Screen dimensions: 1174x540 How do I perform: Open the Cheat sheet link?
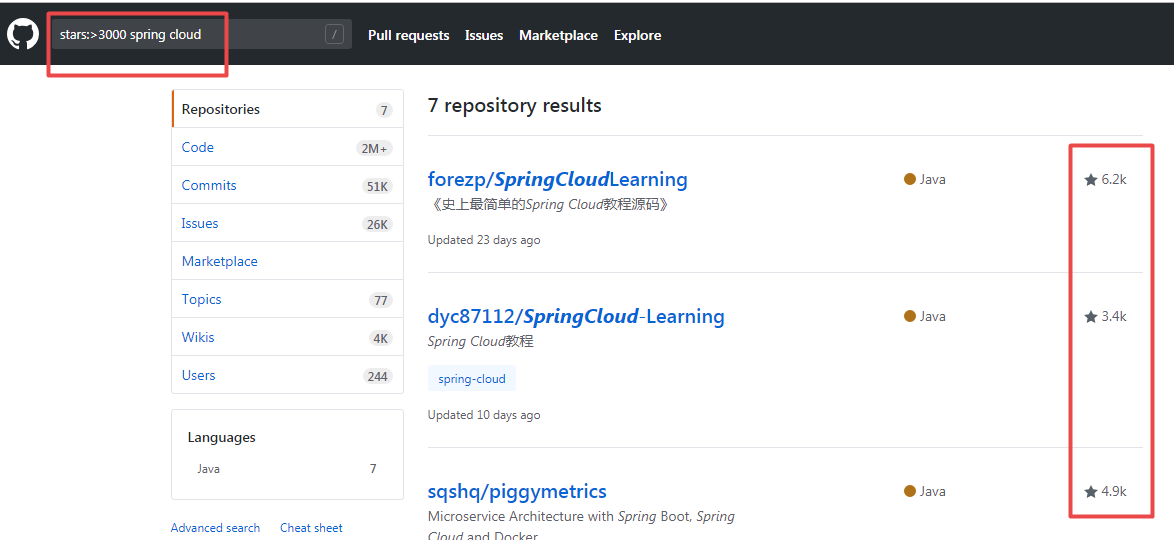pos(311,528)
